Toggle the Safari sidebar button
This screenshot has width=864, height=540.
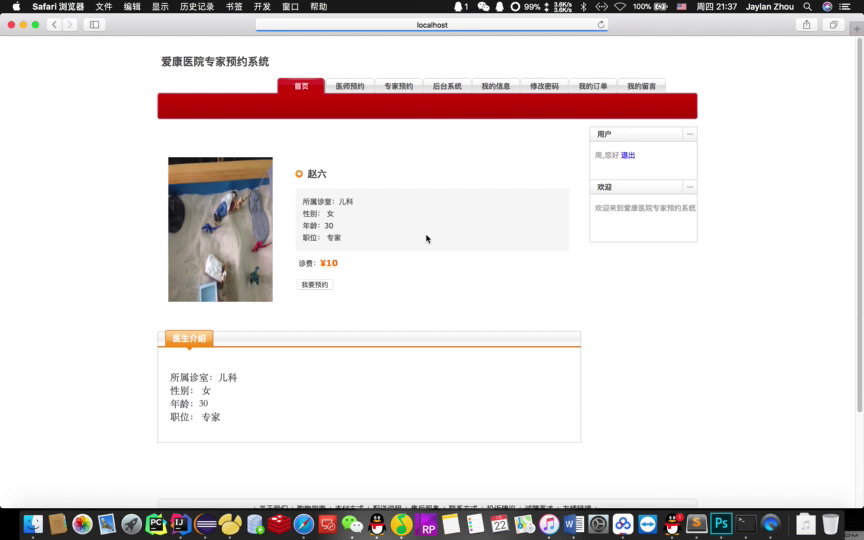[x=94, y=25]
